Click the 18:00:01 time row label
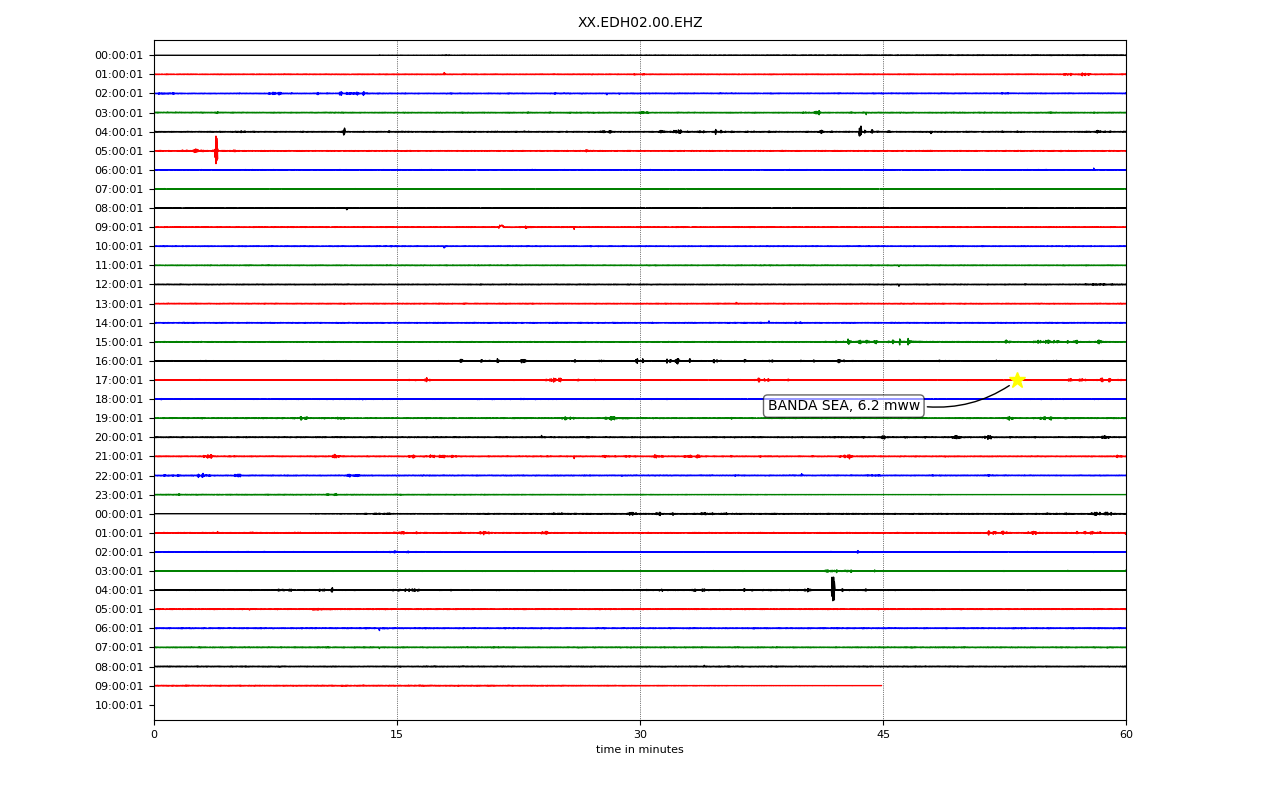The width and height of the screenshot is (1280, 800). pos(119,400)
